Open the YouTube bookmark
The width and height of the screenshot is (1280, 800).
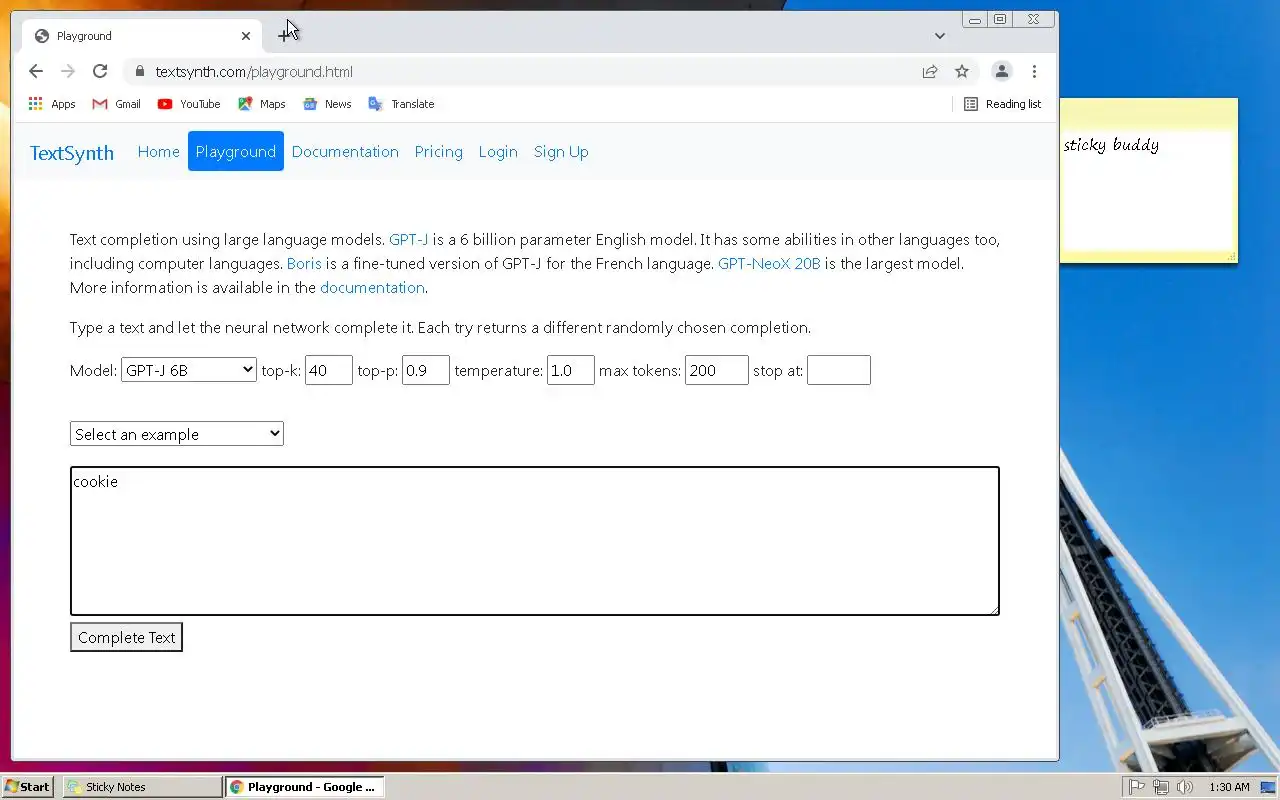coord(189,104)
